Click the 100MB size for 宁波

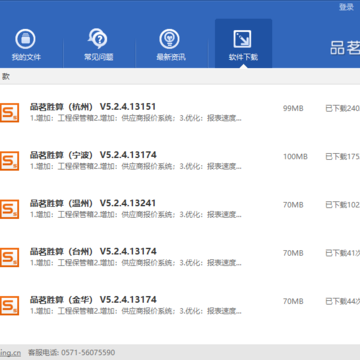pos(295,157)
